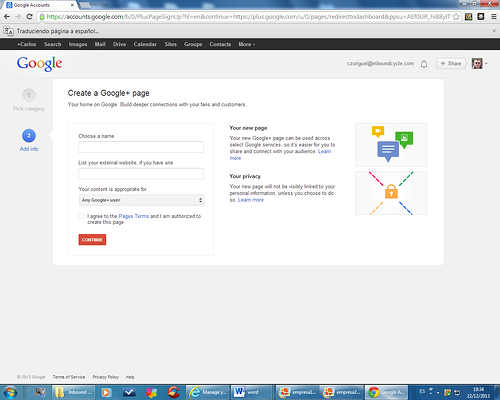Open the Inbound folder in the taskbar

pos(74,392)
